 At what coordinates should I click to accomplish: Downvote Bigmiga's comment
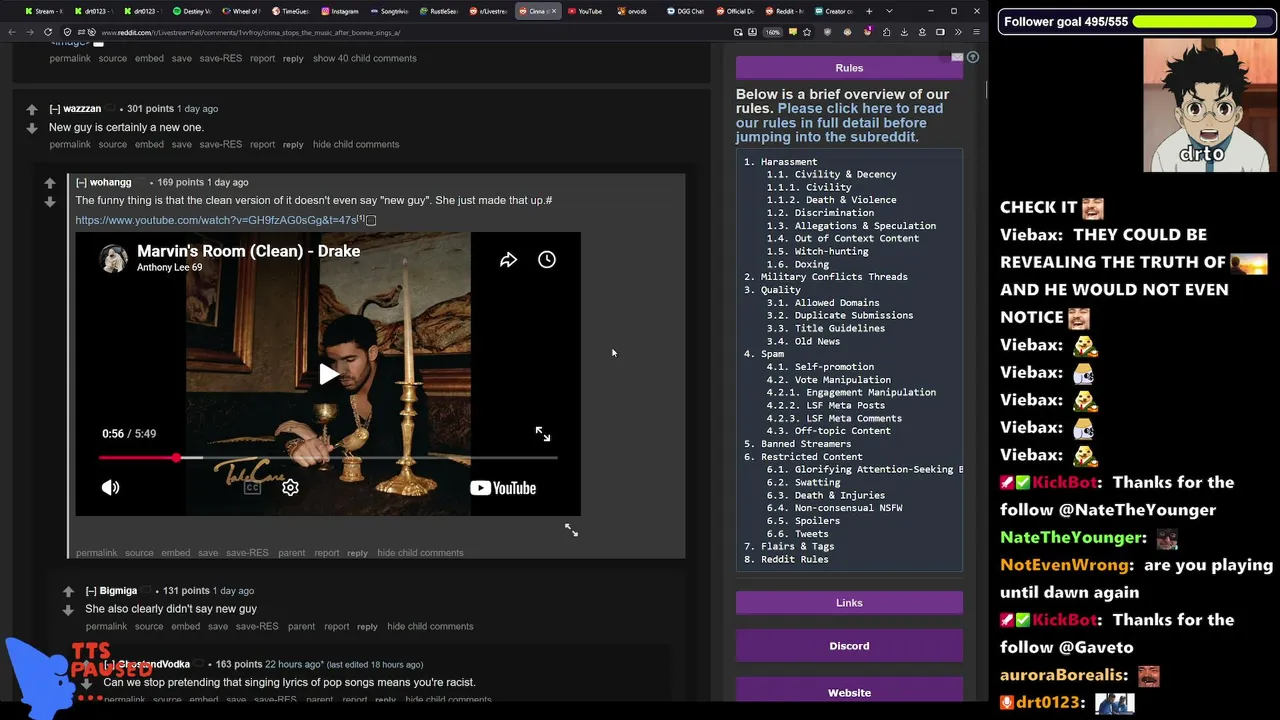(x=68, y=610)
